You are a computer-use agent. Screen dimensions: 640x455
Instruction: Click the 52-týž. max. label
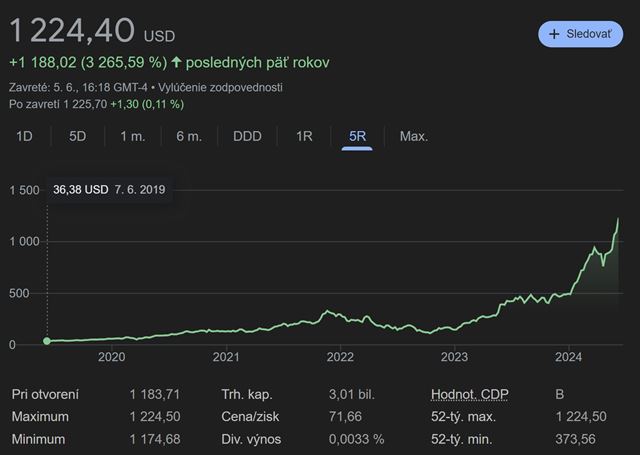tap(463, 417)
